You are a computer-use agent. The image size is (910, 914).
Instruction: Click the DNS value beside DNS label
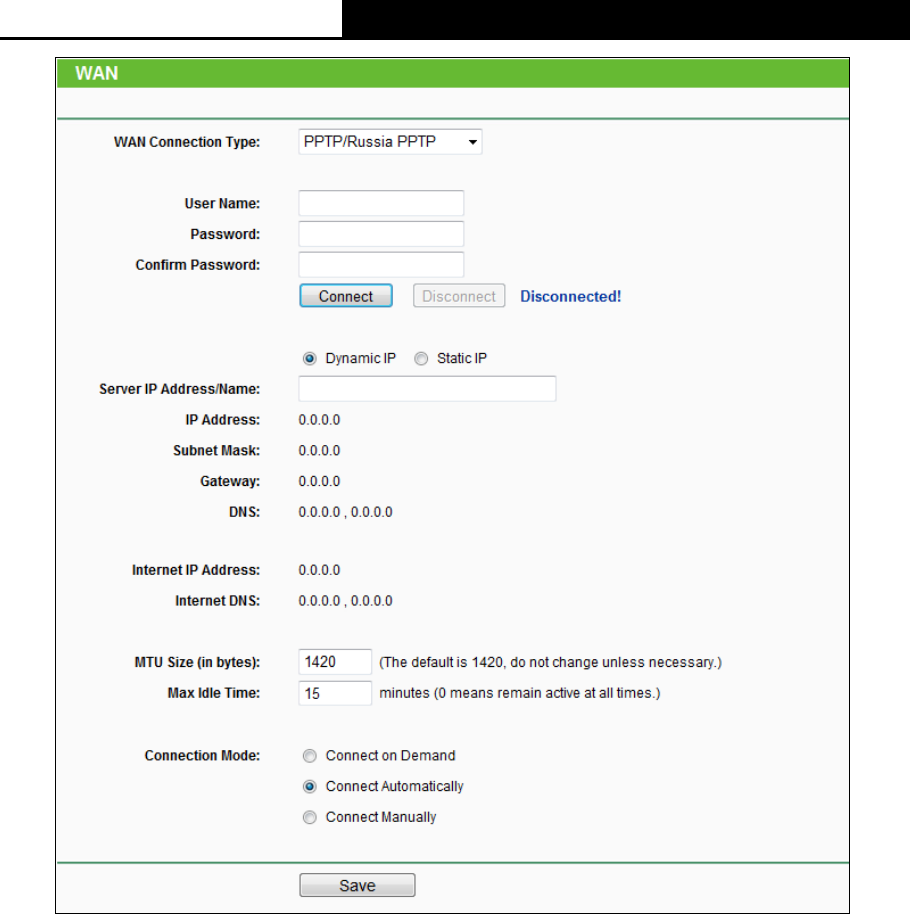pyautogui.click(x=345, y=512)
